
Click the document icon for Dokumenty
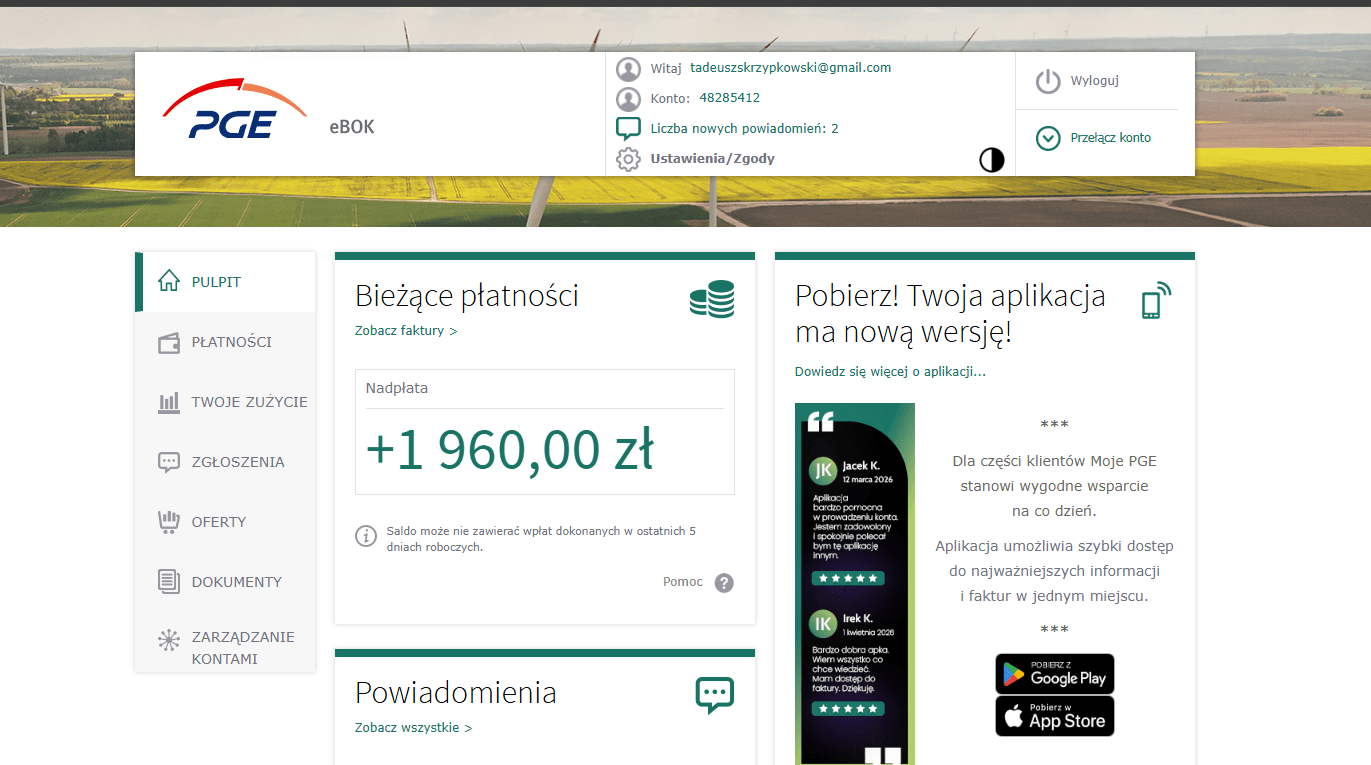coord(169,581)
